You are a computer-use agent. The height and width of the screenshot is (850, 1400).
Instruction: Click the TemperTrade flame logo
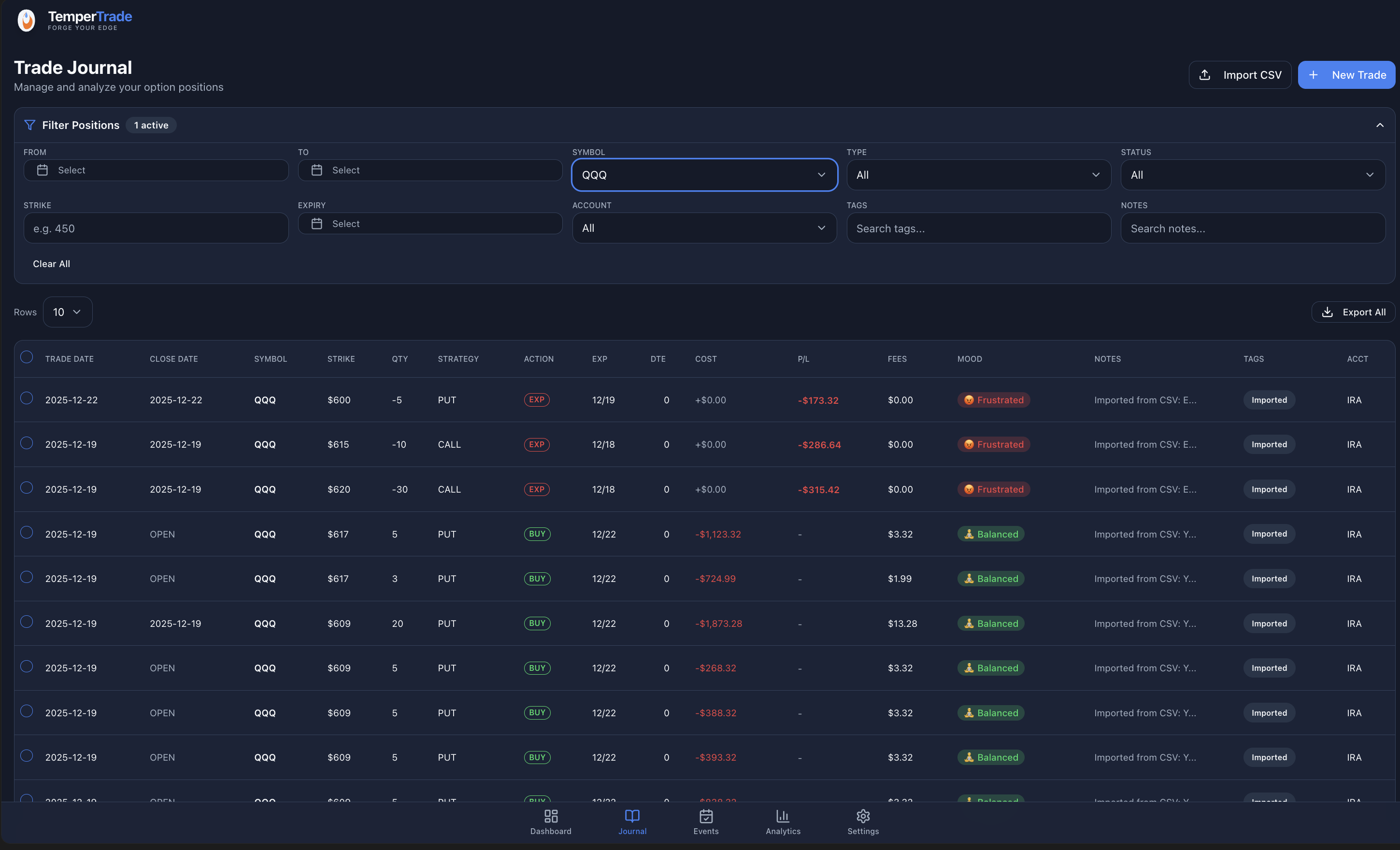pos(26,20)
